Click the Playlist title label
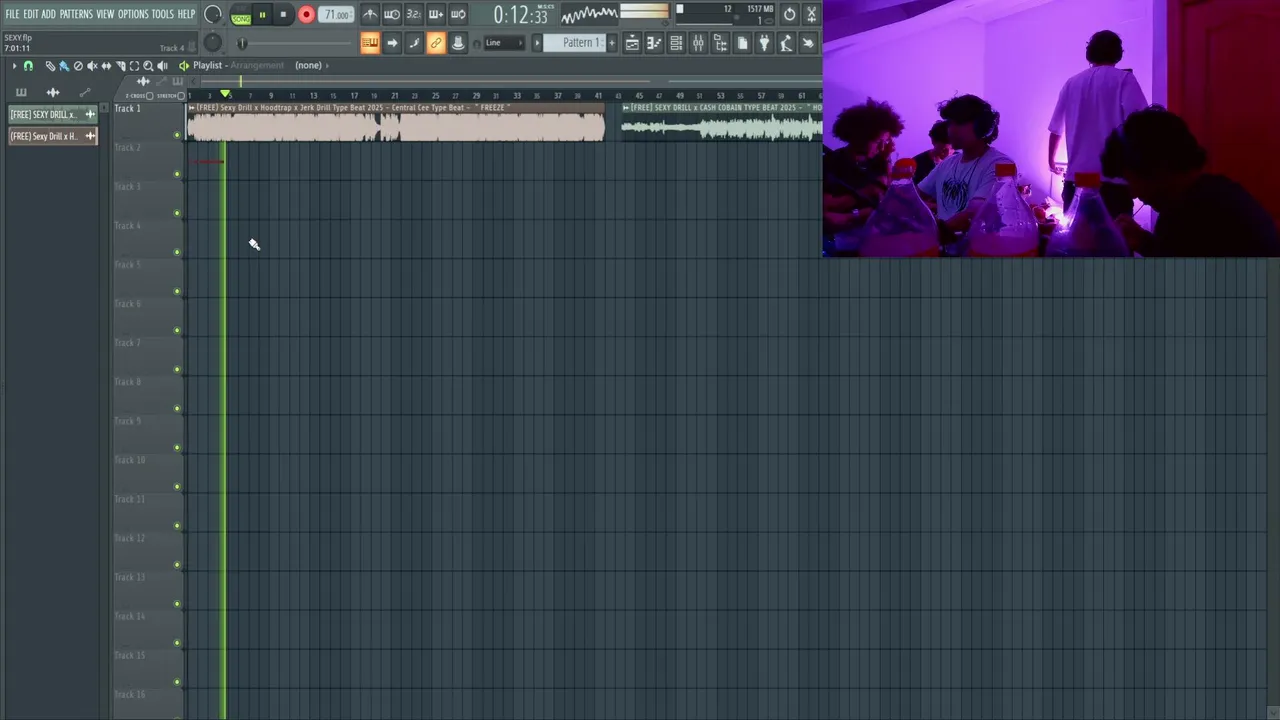The height and width of the screenshot is (720, 1280). (207, 66)
